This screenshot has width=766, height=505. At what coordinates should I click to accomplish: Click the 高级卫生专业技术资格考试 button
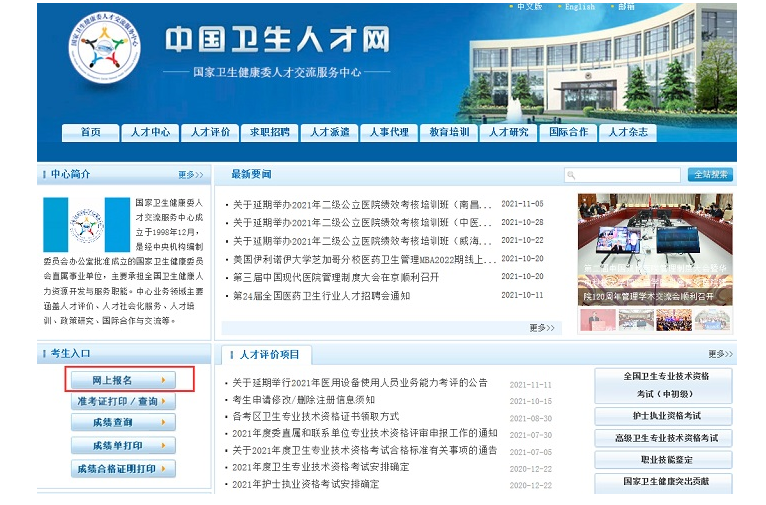(x=663, y=438)
